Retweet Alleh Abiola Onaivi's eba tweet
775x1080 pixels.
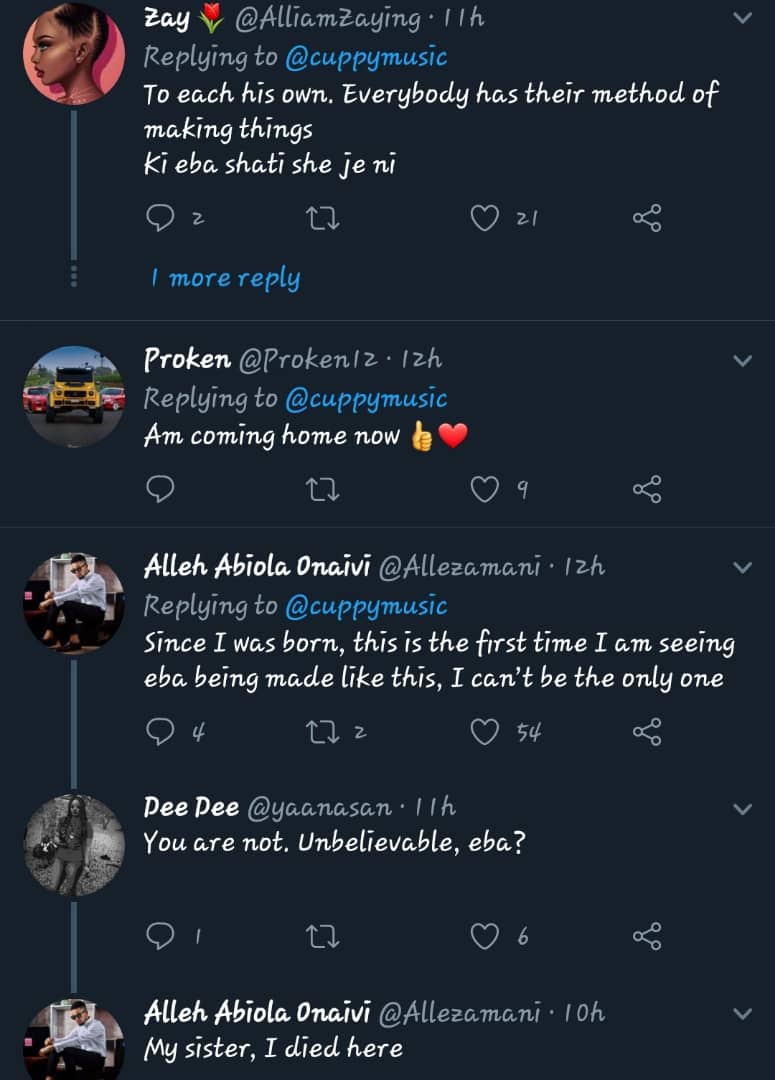tap(323, 733)
